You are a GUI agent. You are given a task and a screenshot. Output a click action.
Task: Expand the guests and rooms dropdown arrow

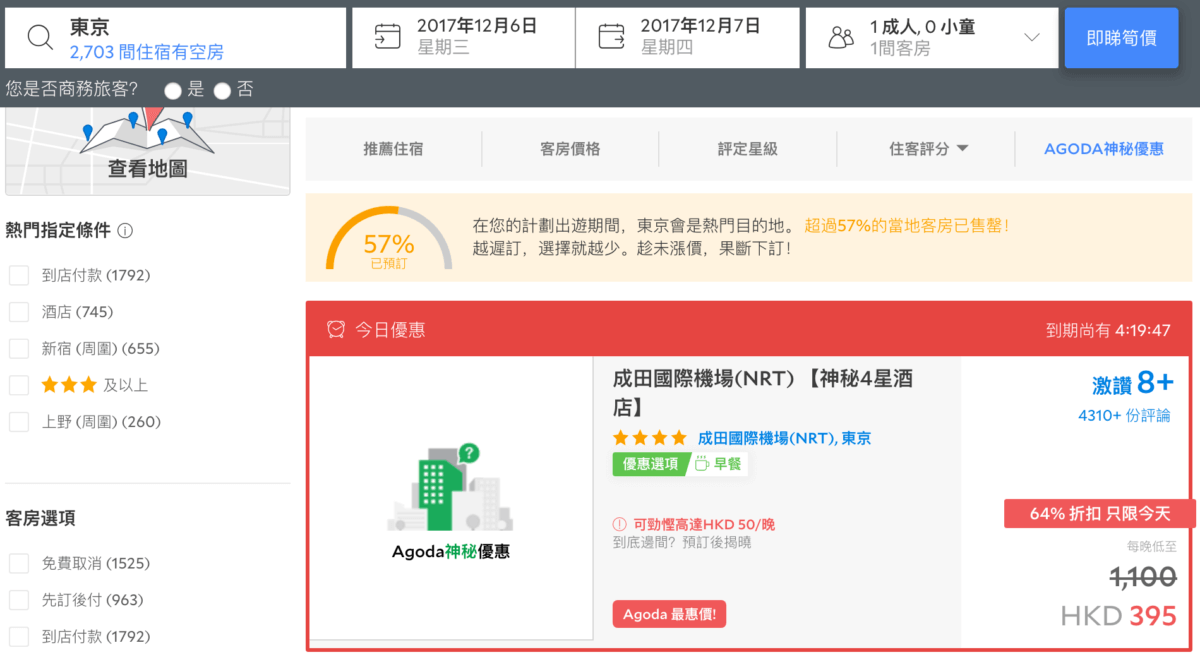pos(1033,38)
